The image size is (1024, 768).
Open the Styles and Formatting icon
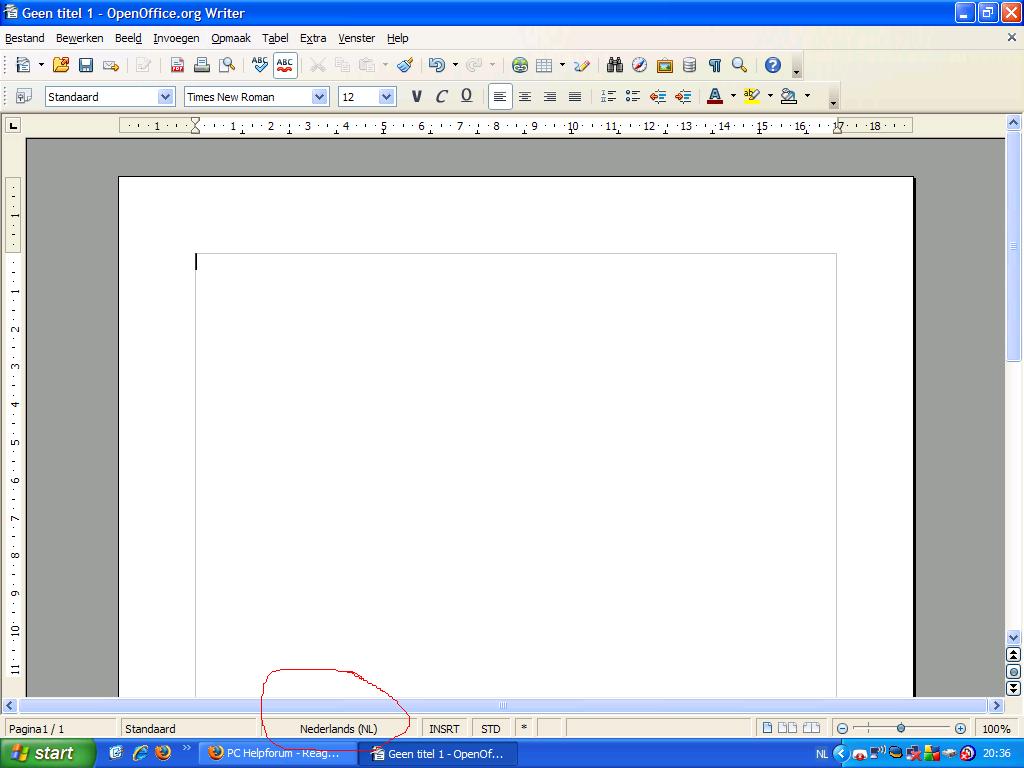[24, 97]
